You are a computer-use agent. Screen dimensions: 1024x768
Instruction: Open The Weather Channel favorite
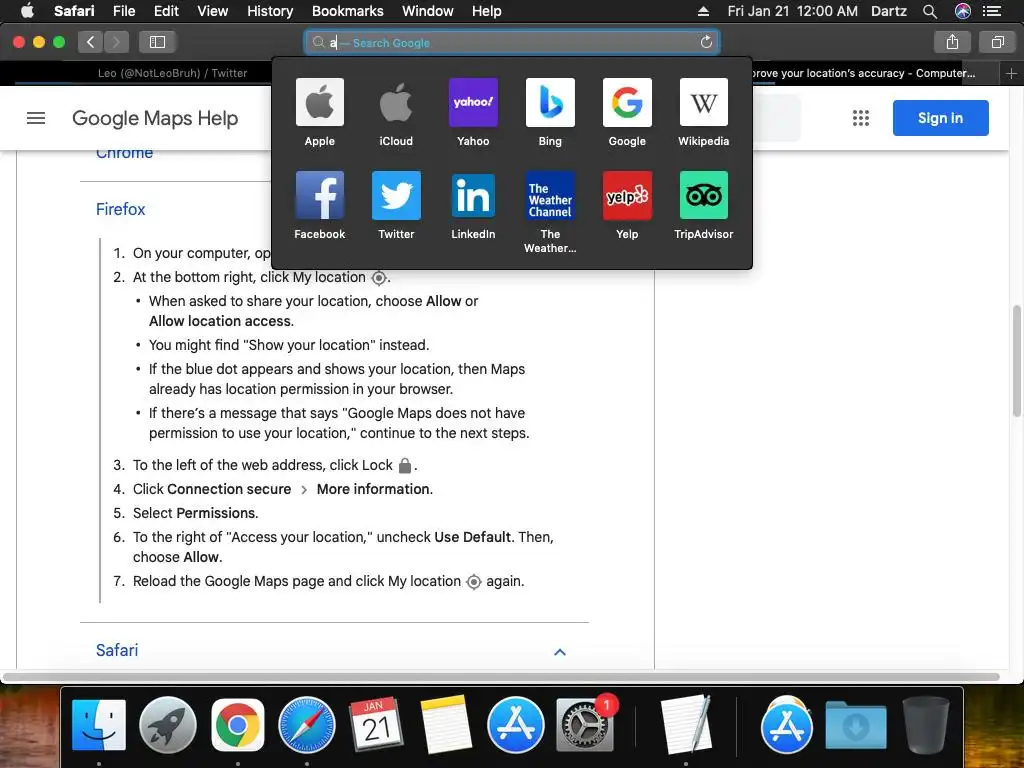pos(550,212)
